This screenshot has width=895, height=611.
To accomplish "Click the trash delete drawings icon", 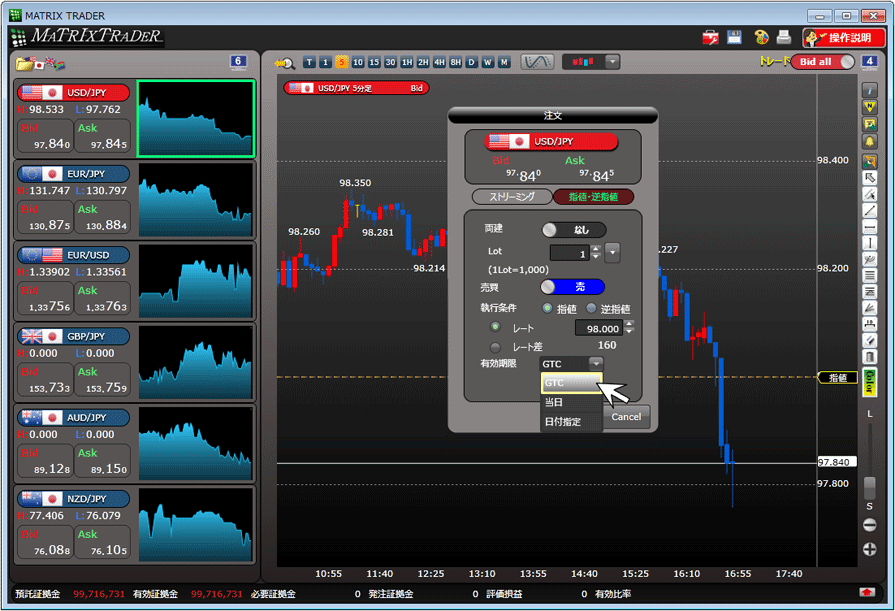I will pyautogui.click(x=869, y=357).
